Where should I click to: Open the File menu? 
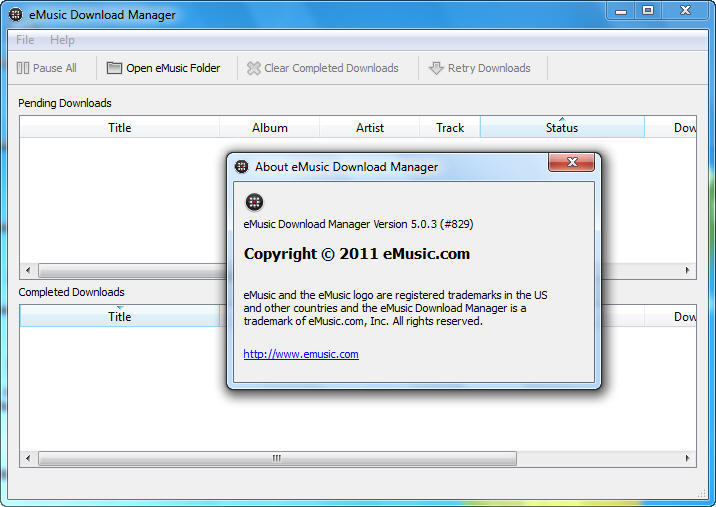point(25,40)
